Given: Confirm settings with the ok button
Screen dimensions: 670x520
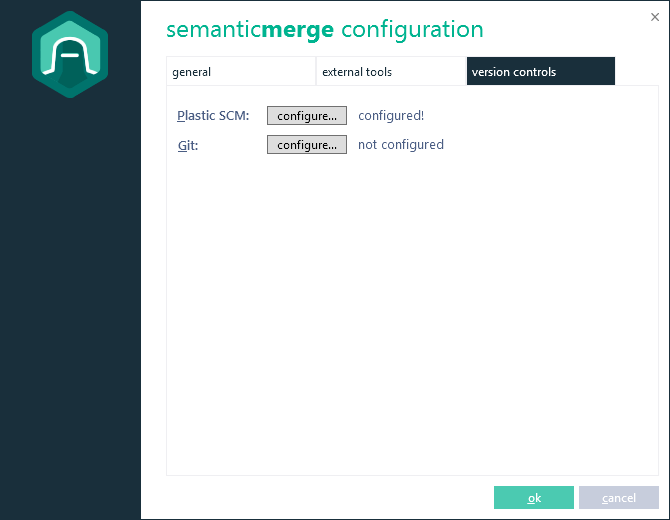Looking at the screenshot, I should tap(534, 497).
